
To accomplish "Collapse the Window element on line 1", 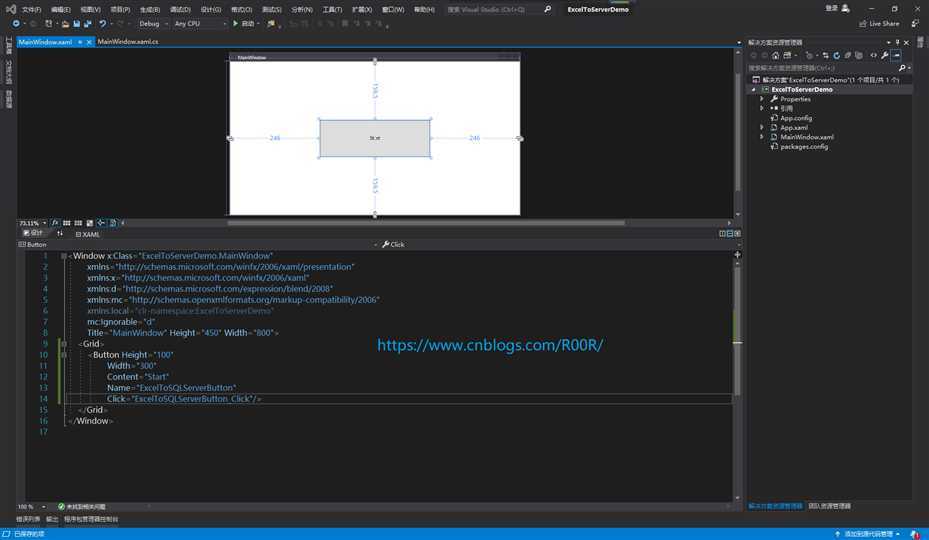I will coord(64,256).
